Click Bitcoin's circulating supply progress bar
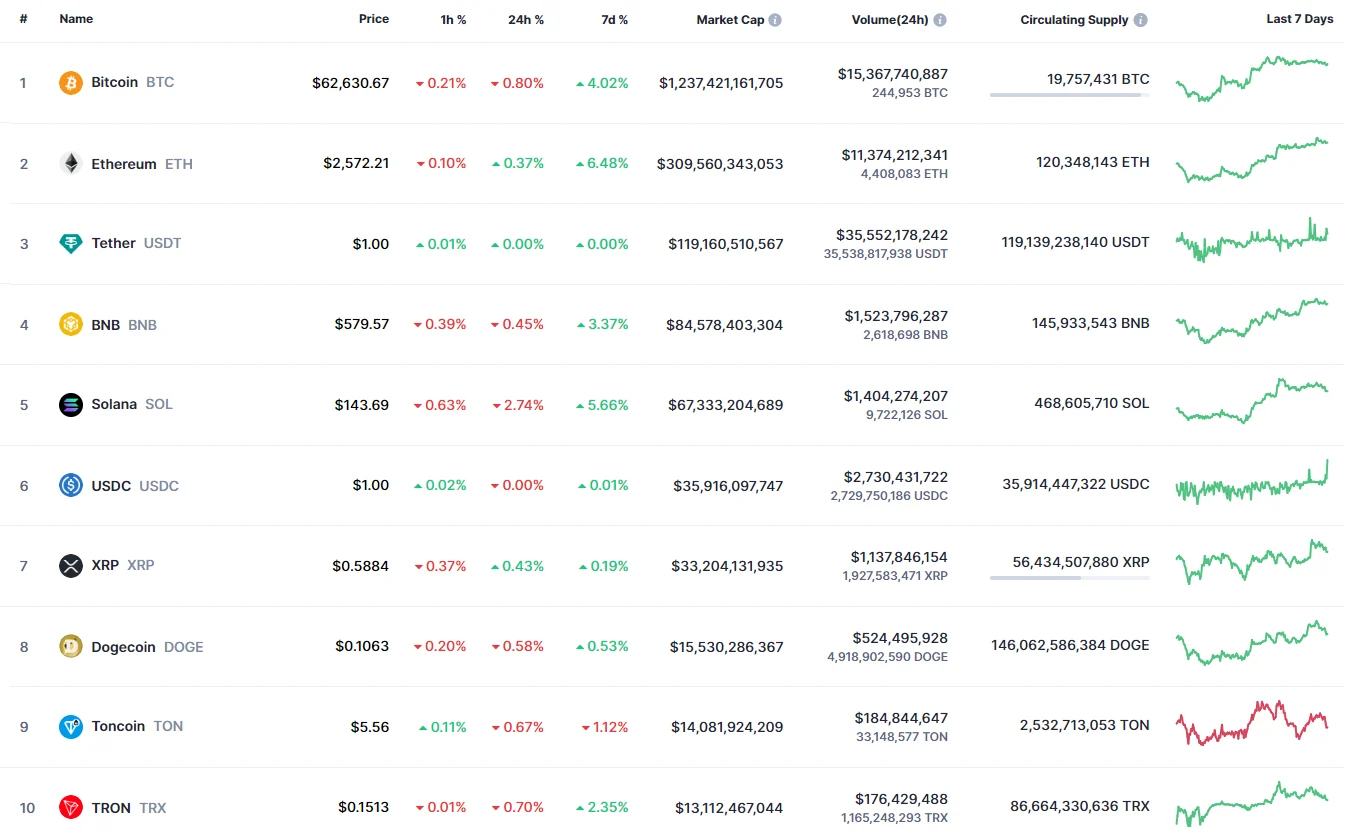 point(1069,95)
